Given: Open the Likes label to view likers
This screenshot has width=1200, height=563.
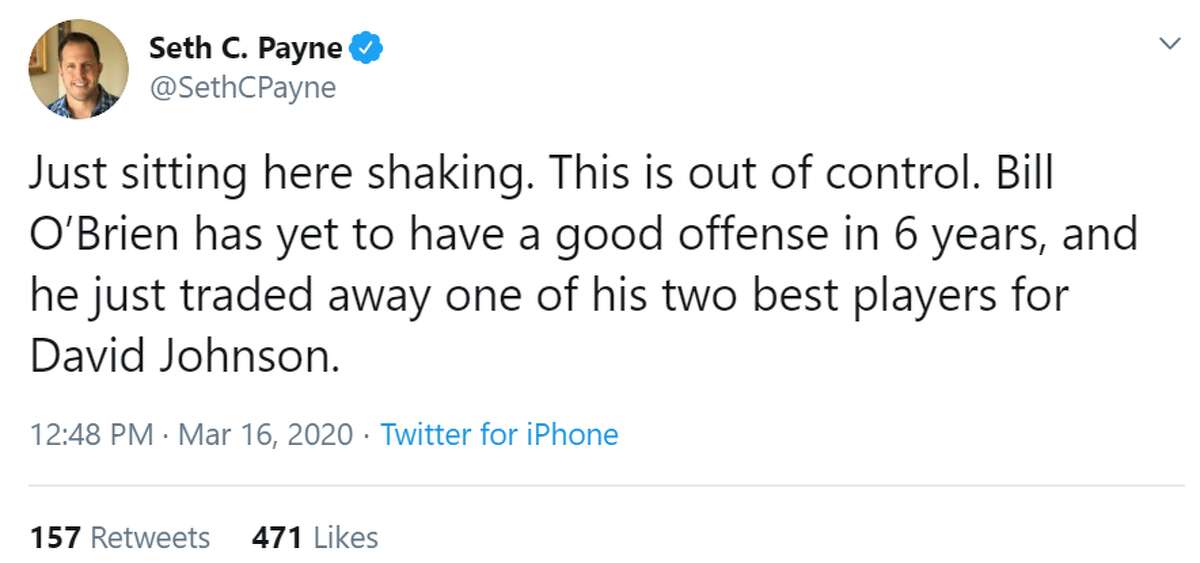Looking at the screenshot, I should coord(345,537).
